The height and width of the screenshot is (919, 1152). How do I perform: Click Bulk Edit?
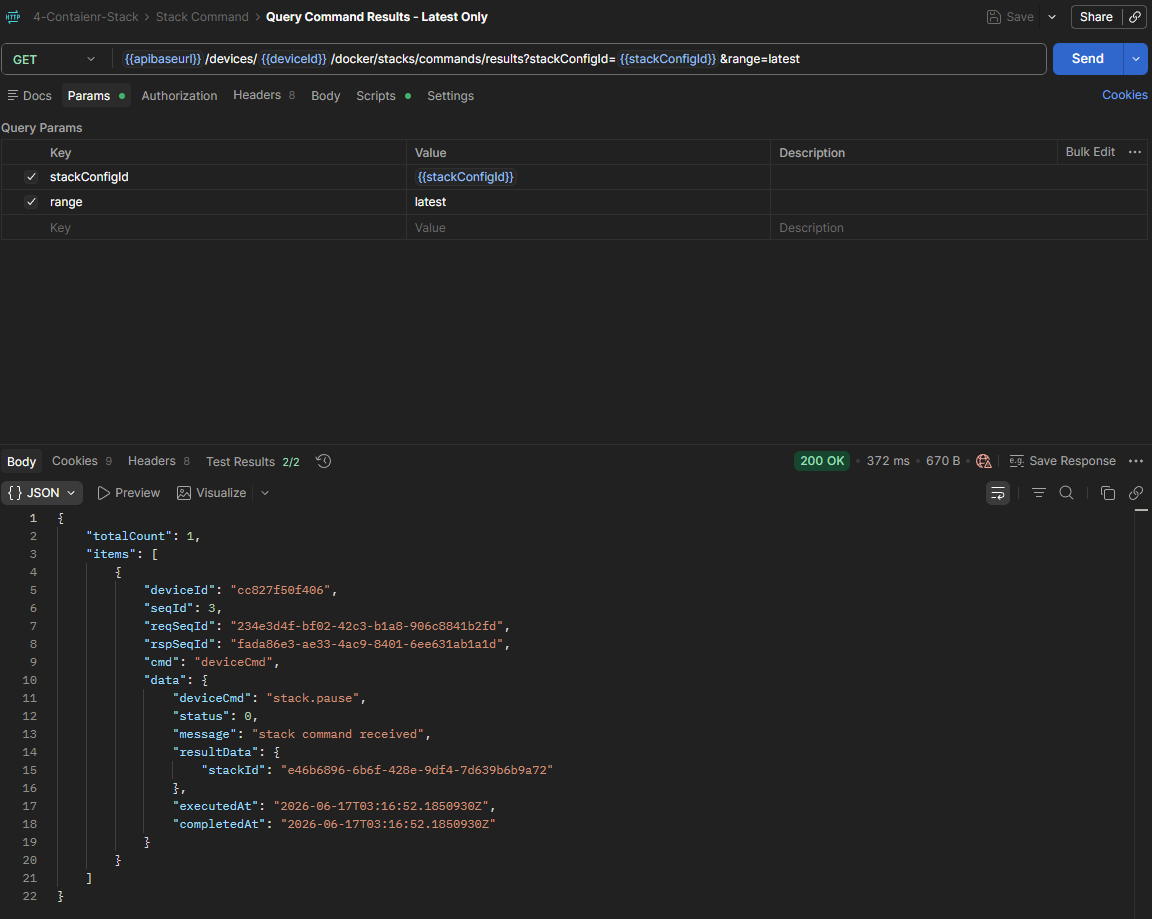tap(1090, 152)
